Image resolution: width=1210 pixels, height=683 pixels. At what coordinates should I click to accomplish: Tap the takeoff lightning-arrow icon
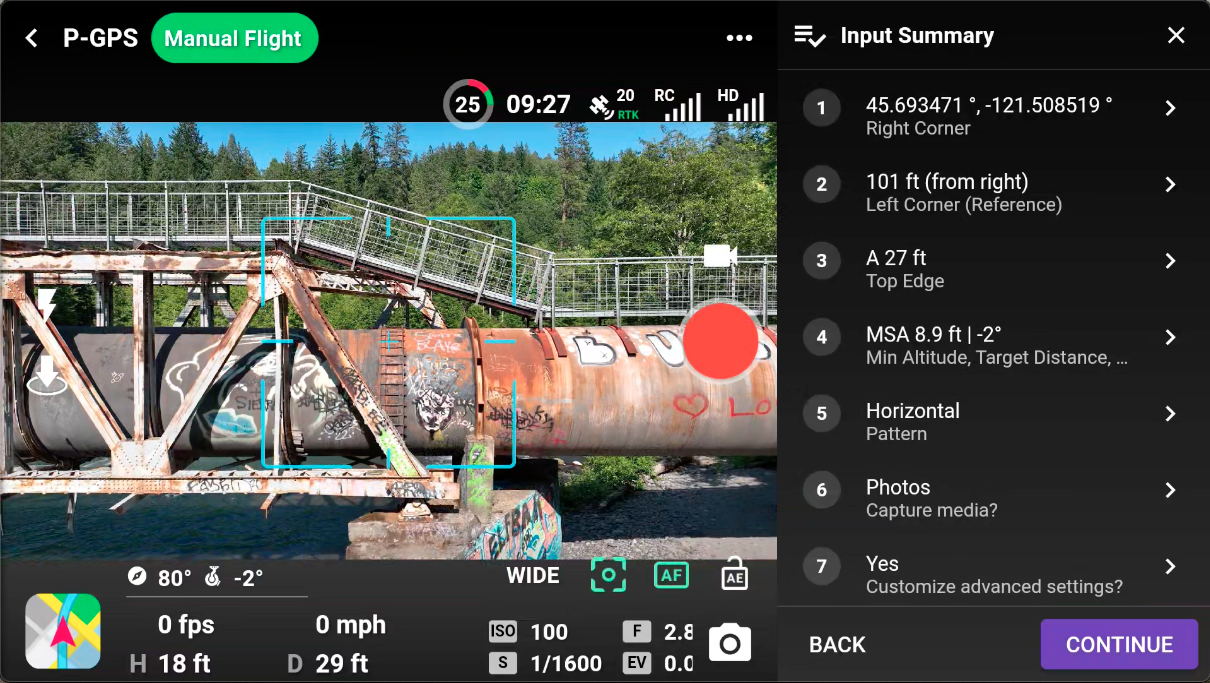[x=46, y=305]
